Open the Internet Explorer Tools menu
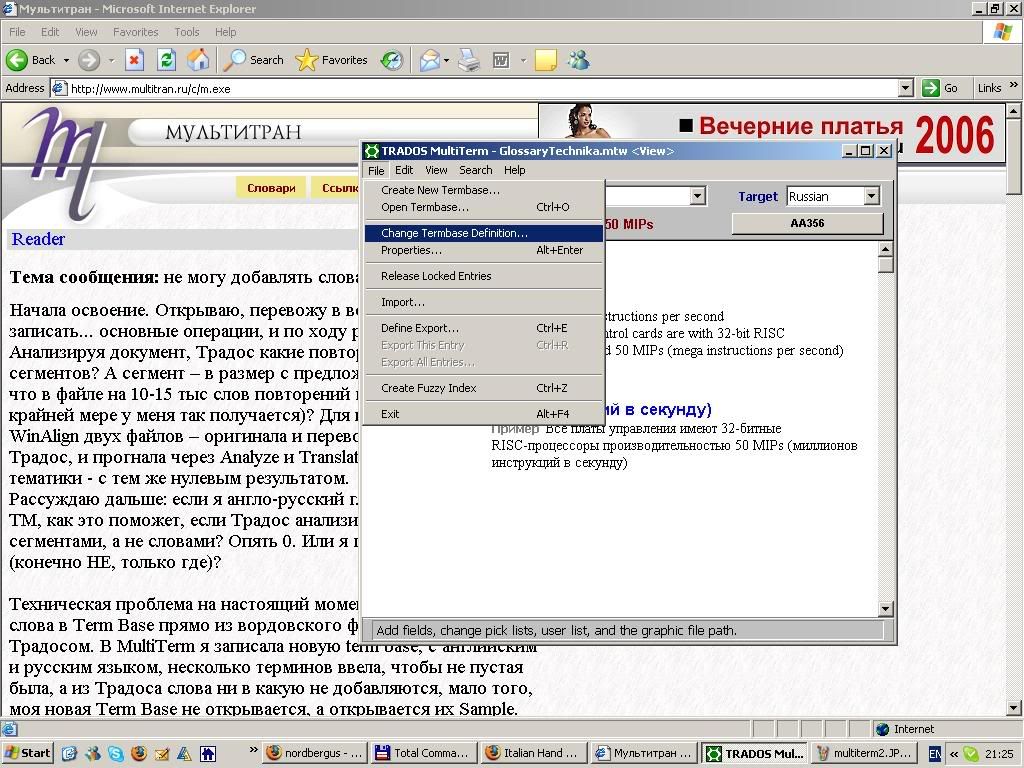 (186, 32)
